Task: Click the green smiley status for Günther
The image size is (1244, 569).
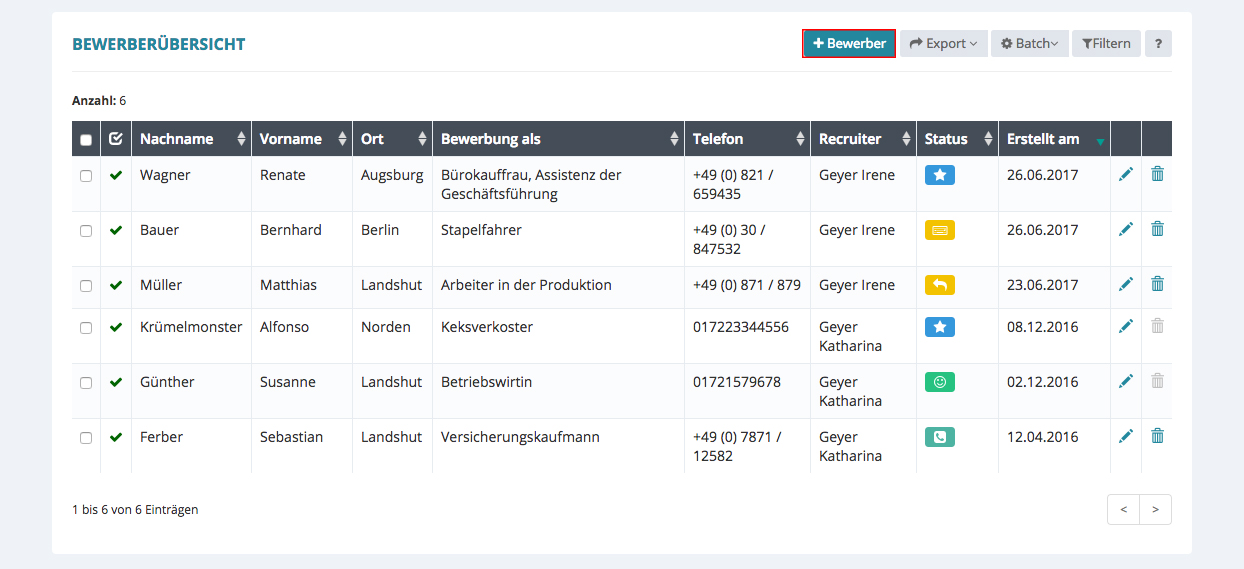Action: coord(939,382)
